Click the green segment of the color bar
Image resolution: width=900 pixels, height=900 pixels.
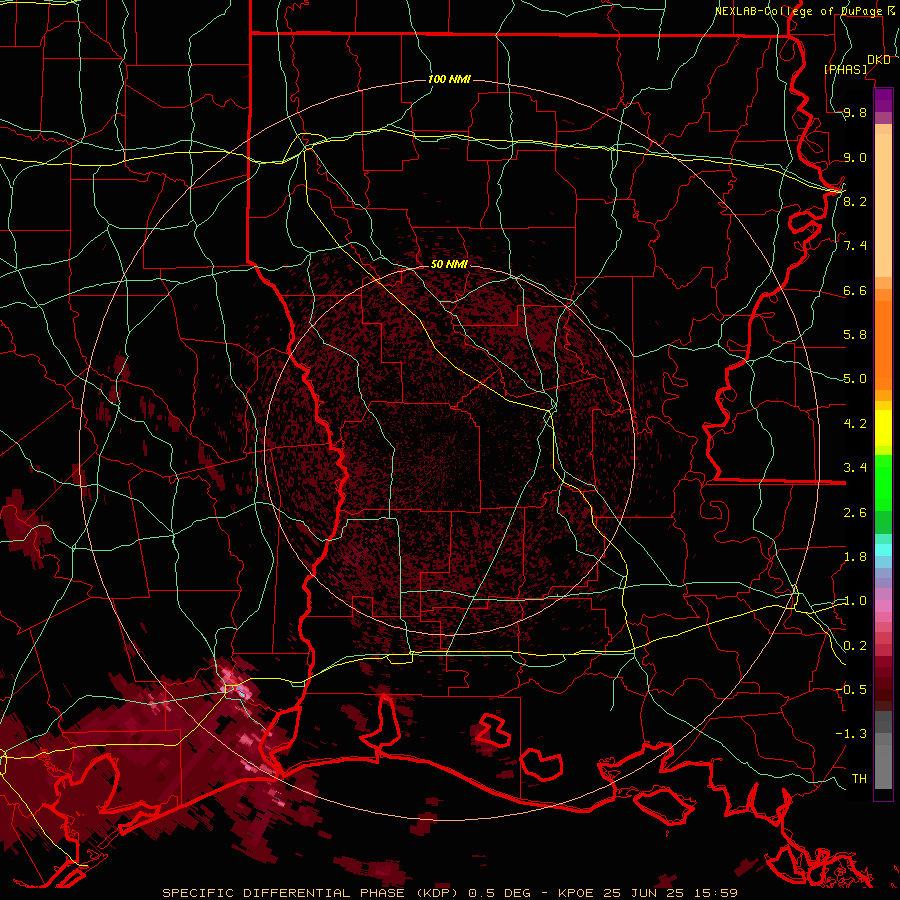tap(883, 481)
